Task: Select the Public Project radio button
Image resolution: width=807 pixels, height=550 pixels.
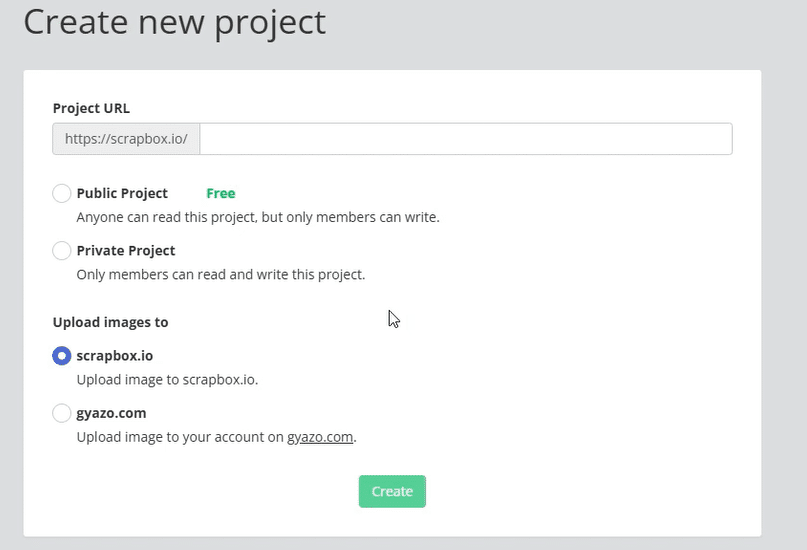Action: click(x=62, y=194)
